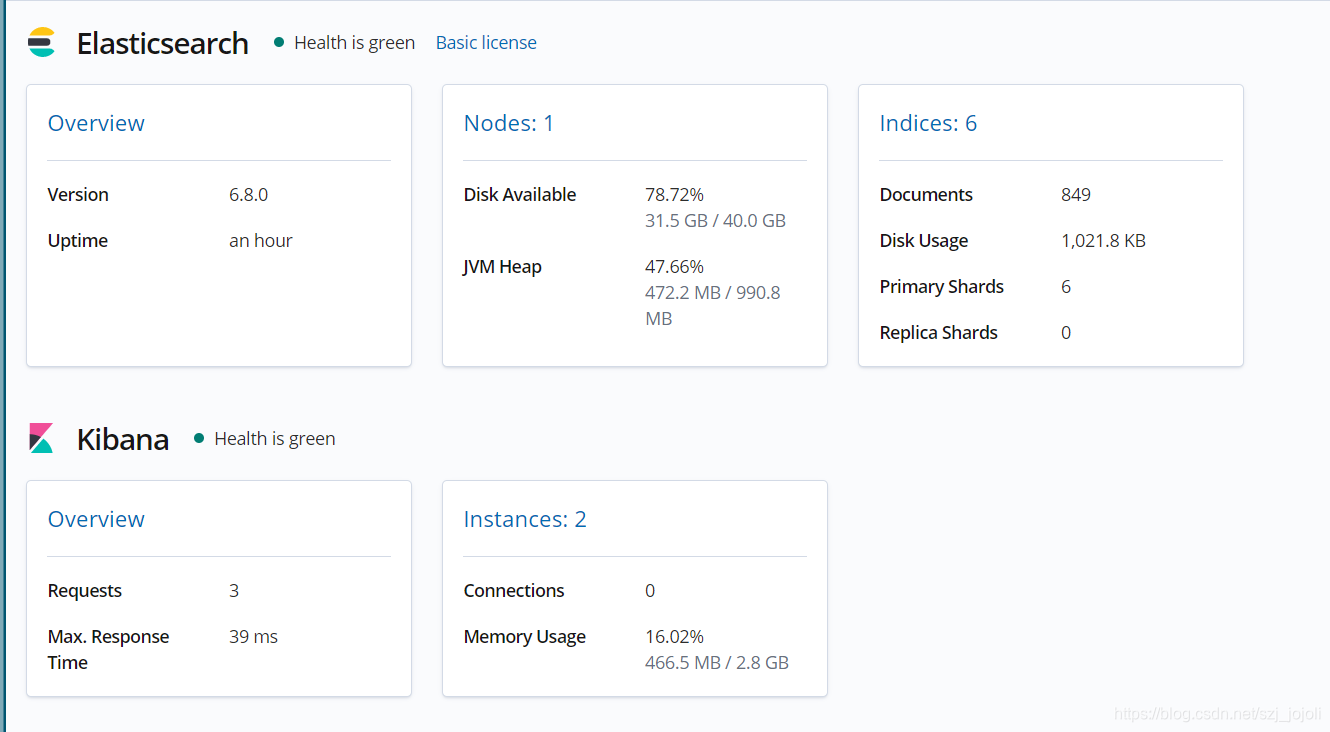Open the Basic license link
Viewport: 1330px width, 732px height.
(x=486, y=42)
